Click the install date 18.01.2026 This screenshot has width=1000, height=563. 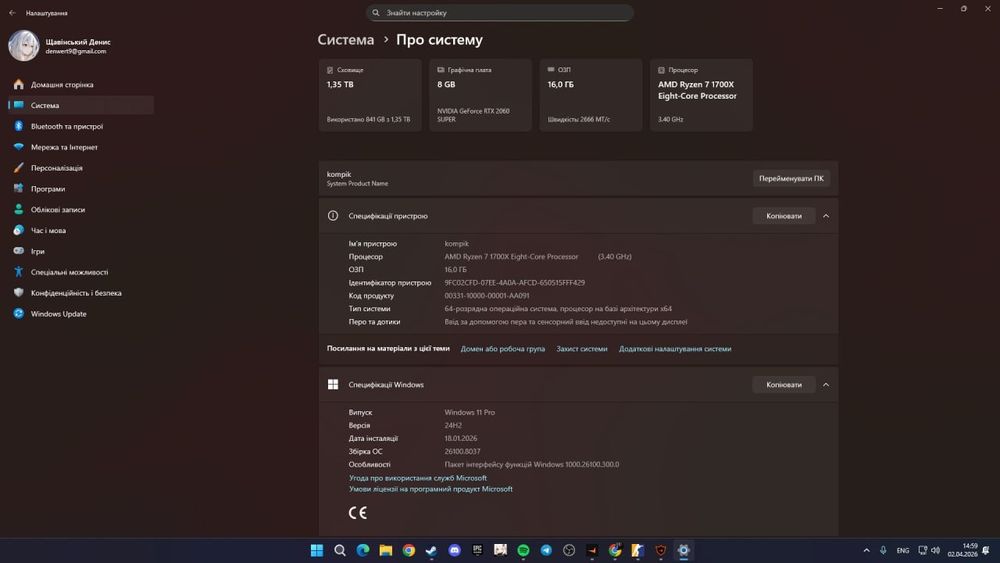click(460, 439)
